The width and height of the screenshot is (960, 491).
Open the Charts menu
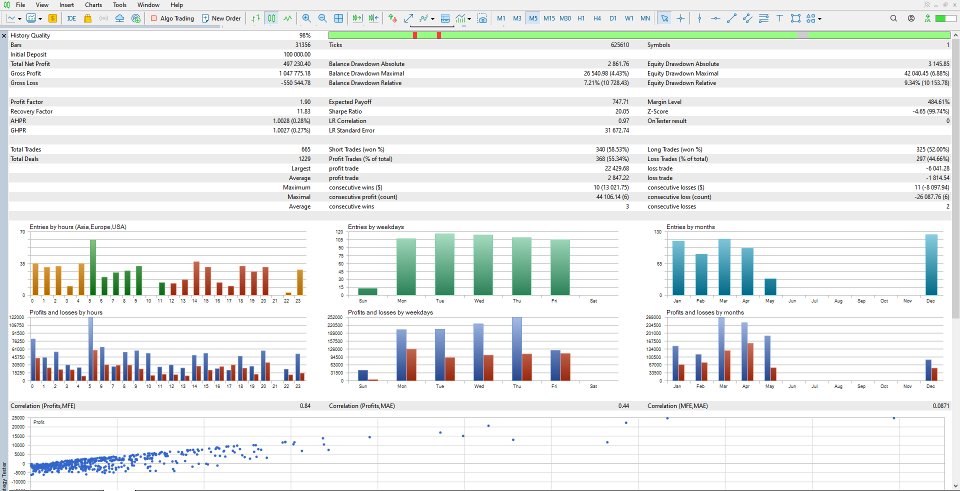tap(94, 5)
